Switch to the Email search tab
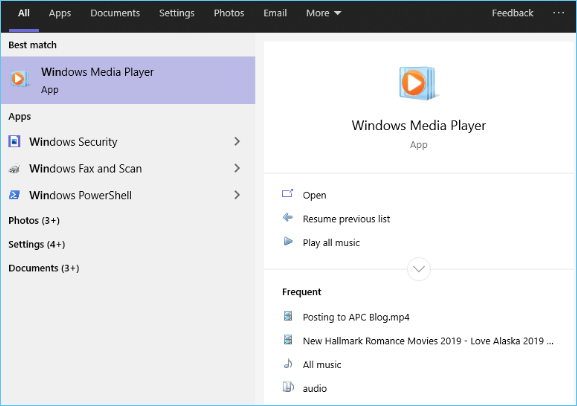The image size is (577, 406). [275, 13]
